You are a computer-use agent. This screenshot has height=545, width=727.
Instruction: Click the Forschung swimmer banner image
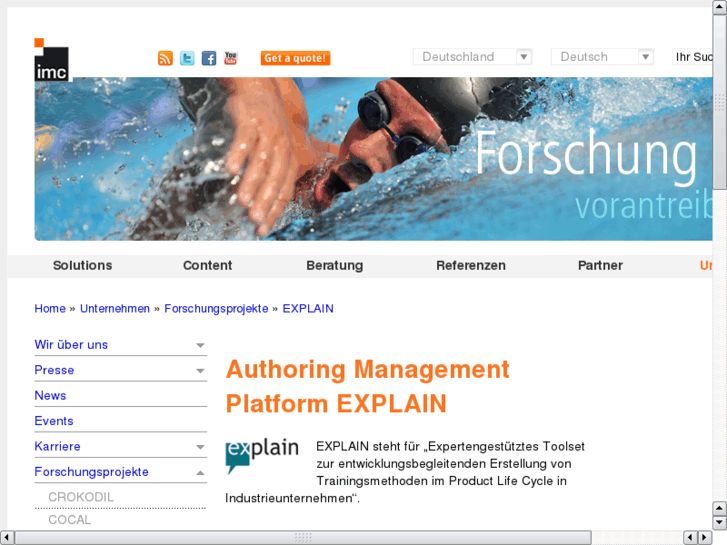373,159
